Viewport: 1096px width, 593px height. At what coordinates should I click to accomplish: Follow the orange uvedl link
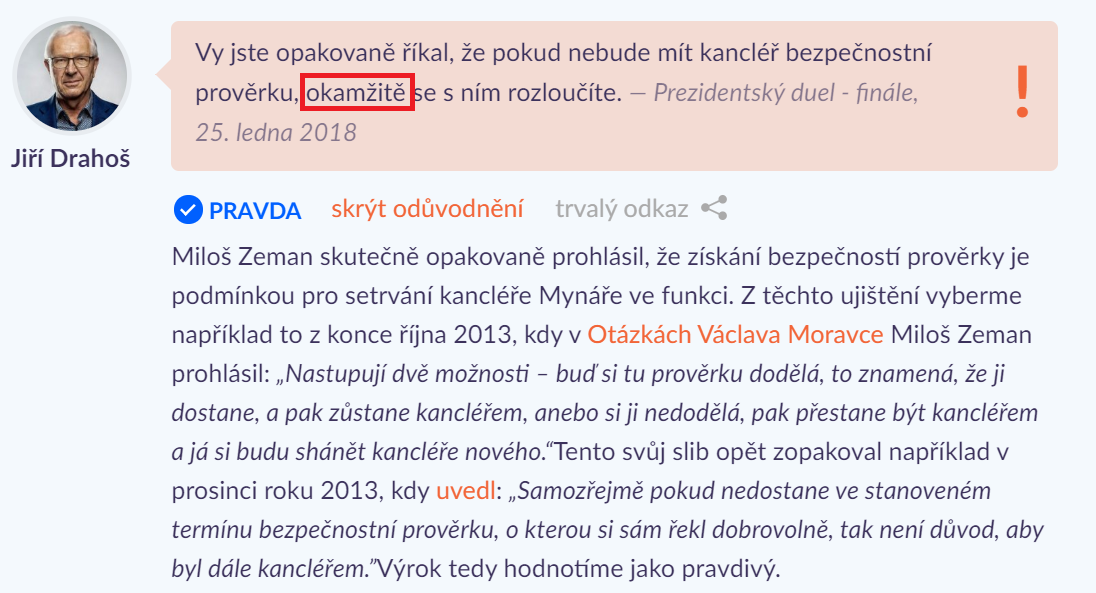pos(466,490)
